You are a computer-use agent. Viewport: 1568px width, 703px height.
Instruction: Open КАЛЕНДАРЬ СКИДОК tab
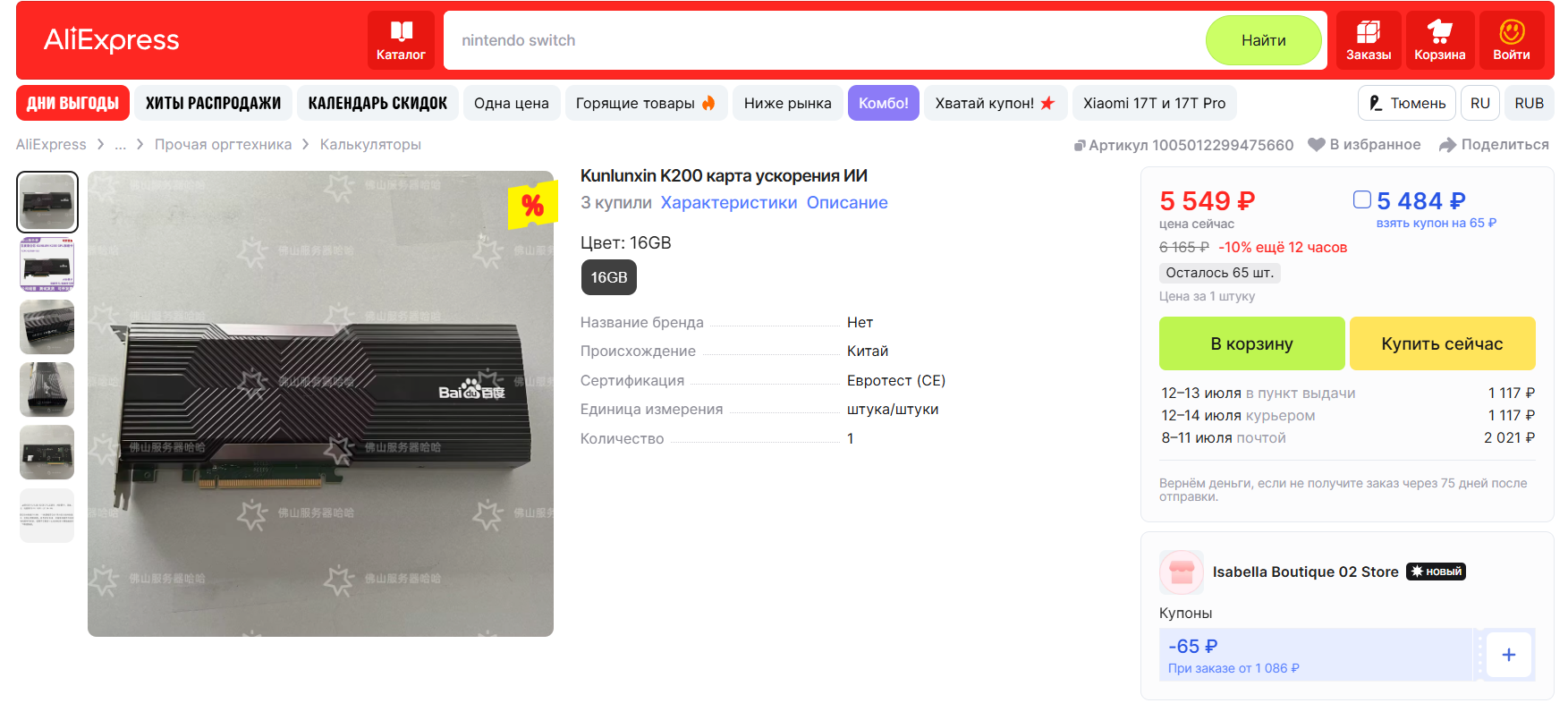point(377,103)
